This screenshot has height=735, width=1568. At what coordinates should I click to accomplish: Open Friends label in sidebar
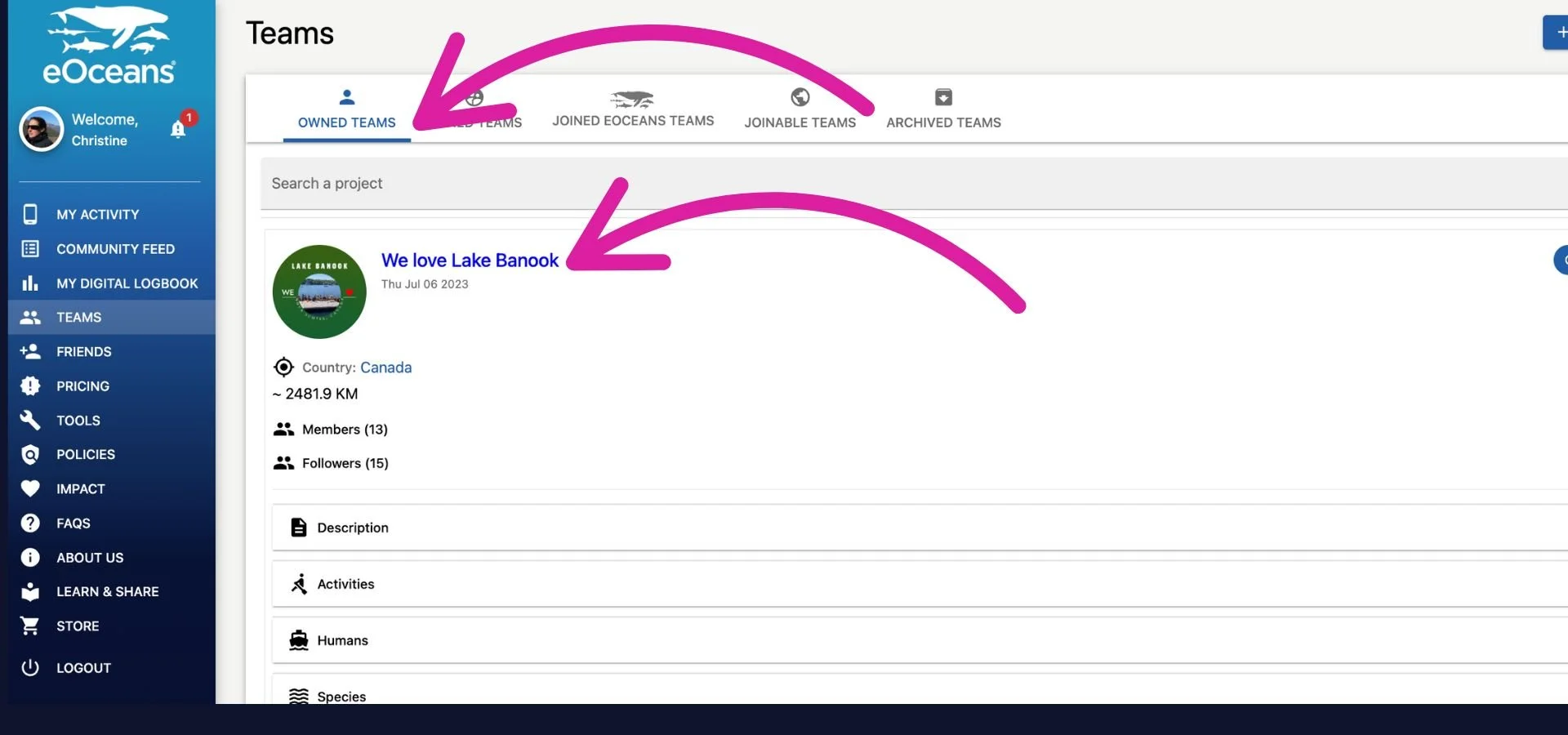(84, 351)
